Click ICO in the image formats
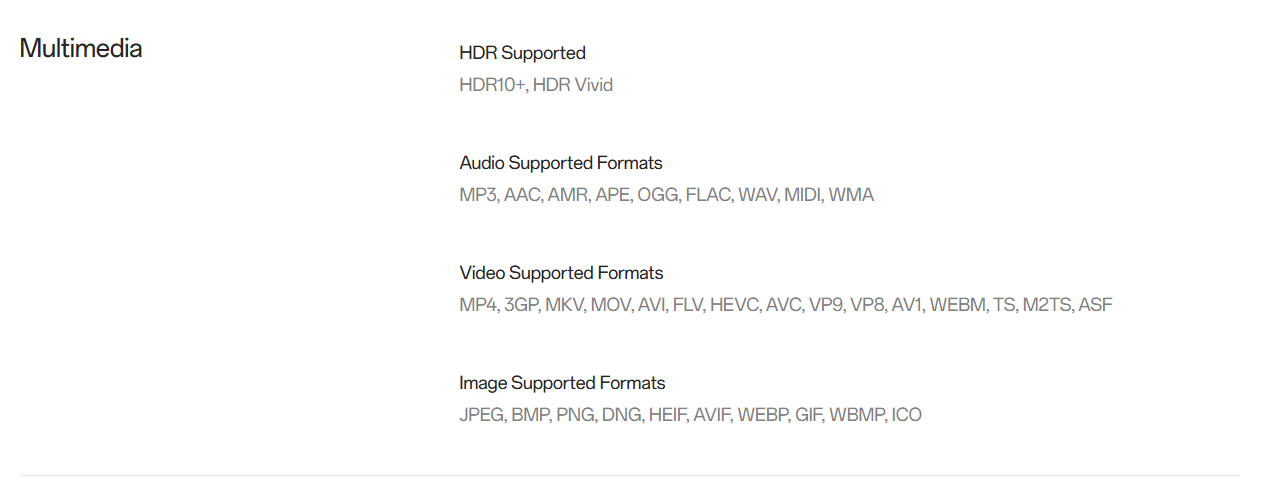The image size is (1272, 497). (906, 415)
